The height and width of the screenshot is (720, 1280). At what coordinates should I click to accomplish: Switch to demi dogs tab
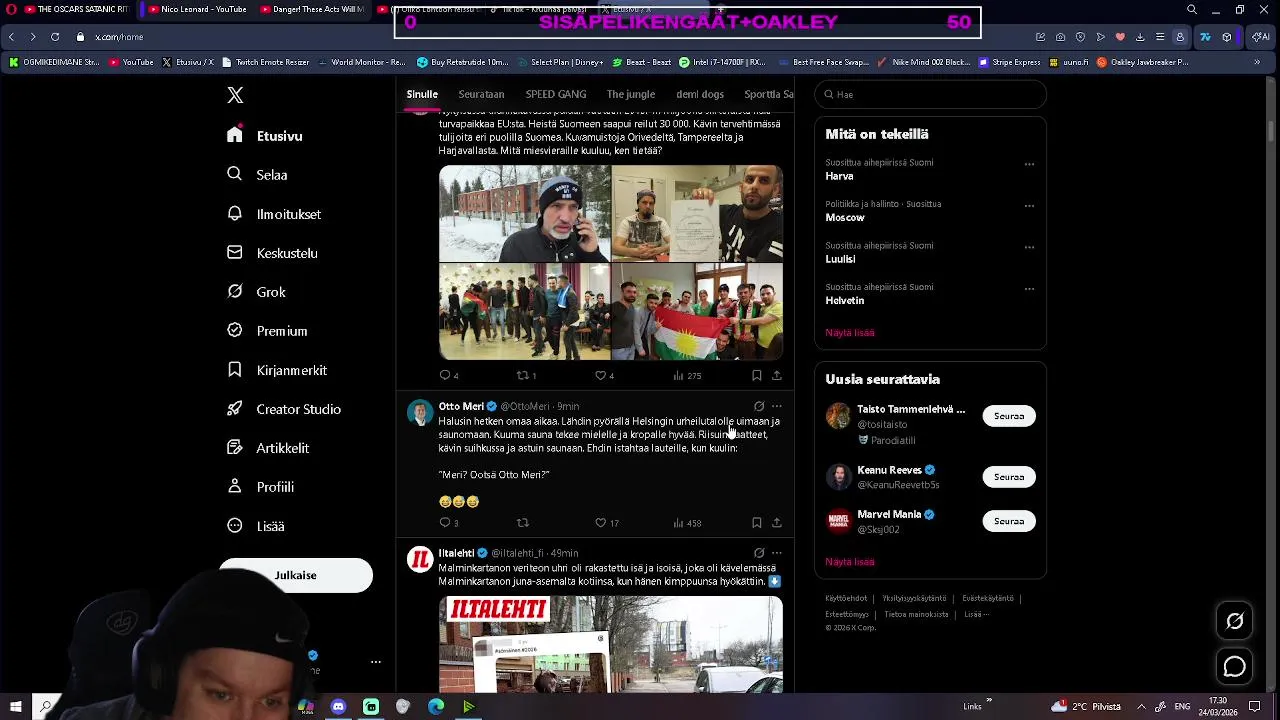[700, 94]
